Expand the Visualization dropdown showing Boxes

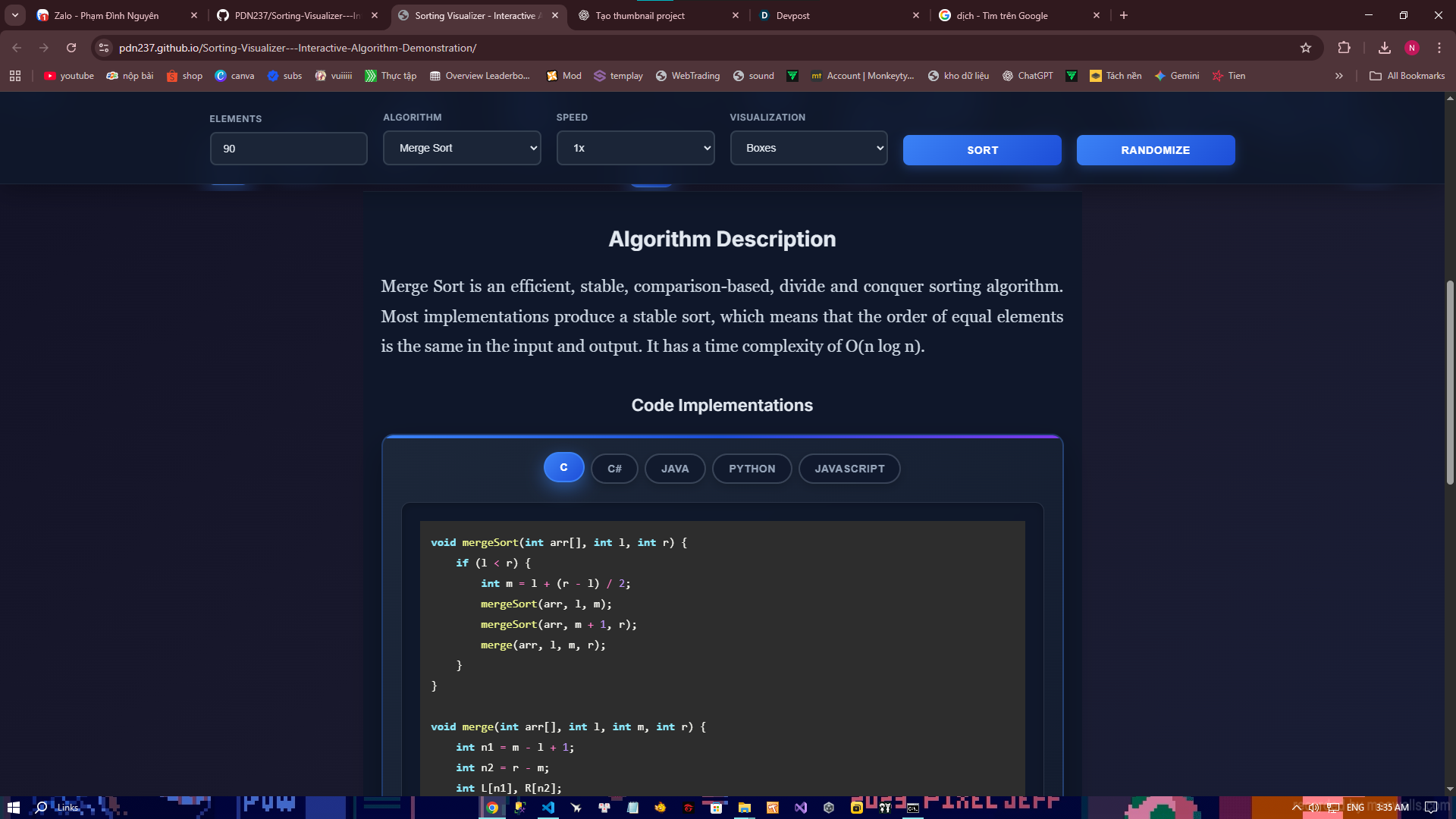point(808,148)
